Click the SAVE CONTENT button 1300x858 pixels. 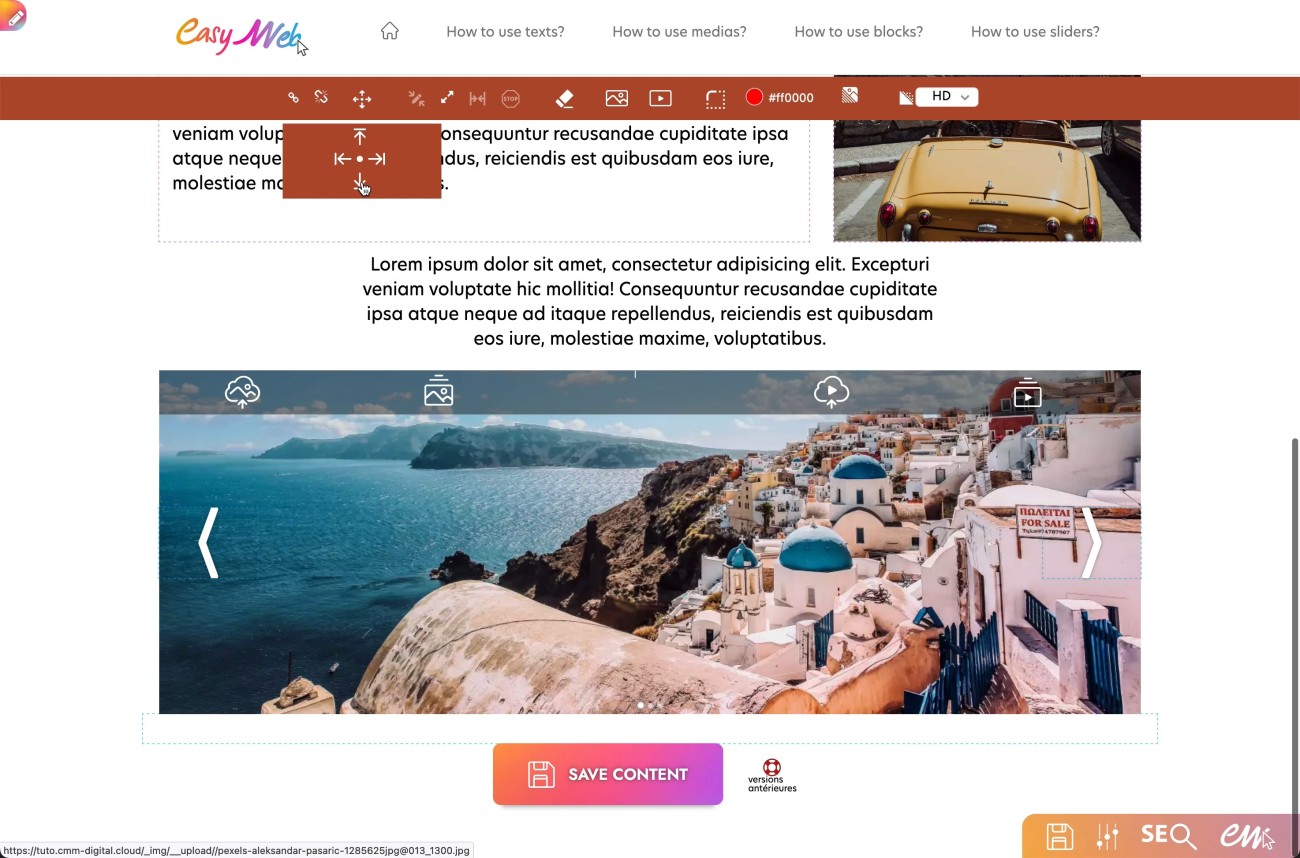607,774
